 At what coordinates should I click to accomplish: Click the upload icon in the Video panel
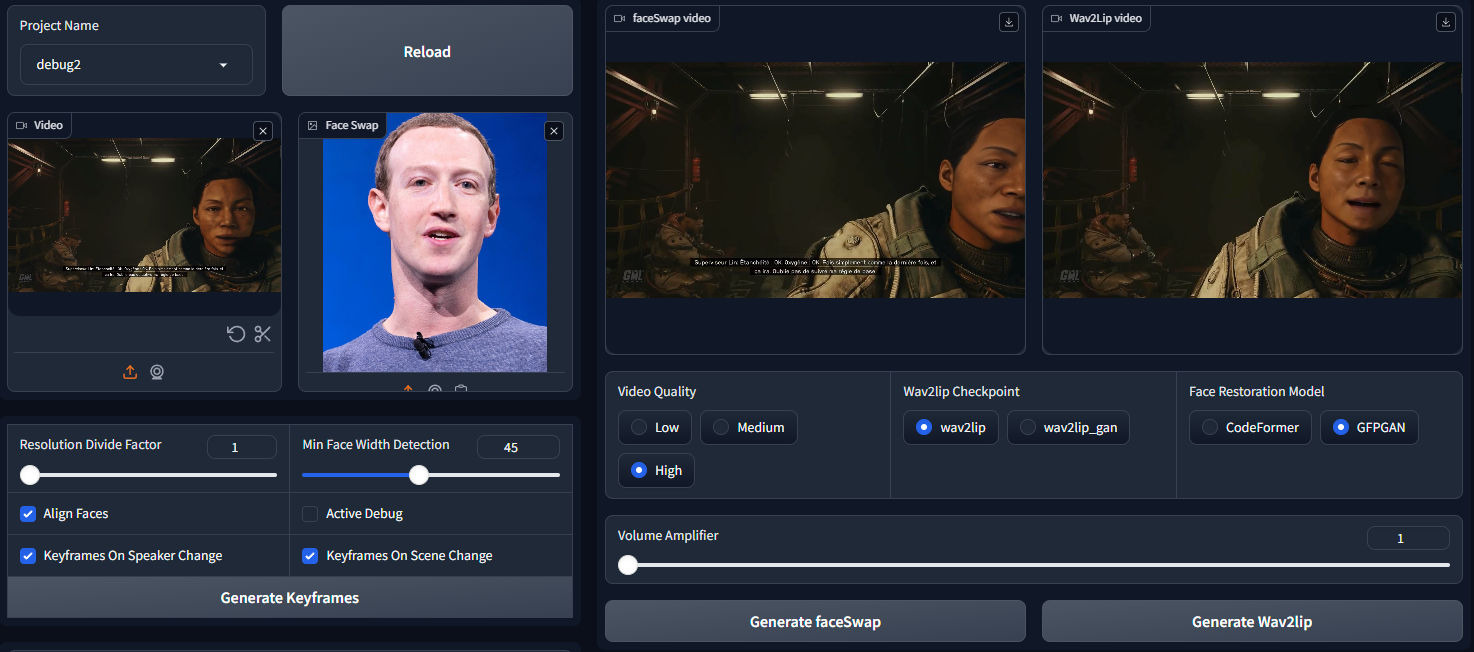click(x=130, y=372)
